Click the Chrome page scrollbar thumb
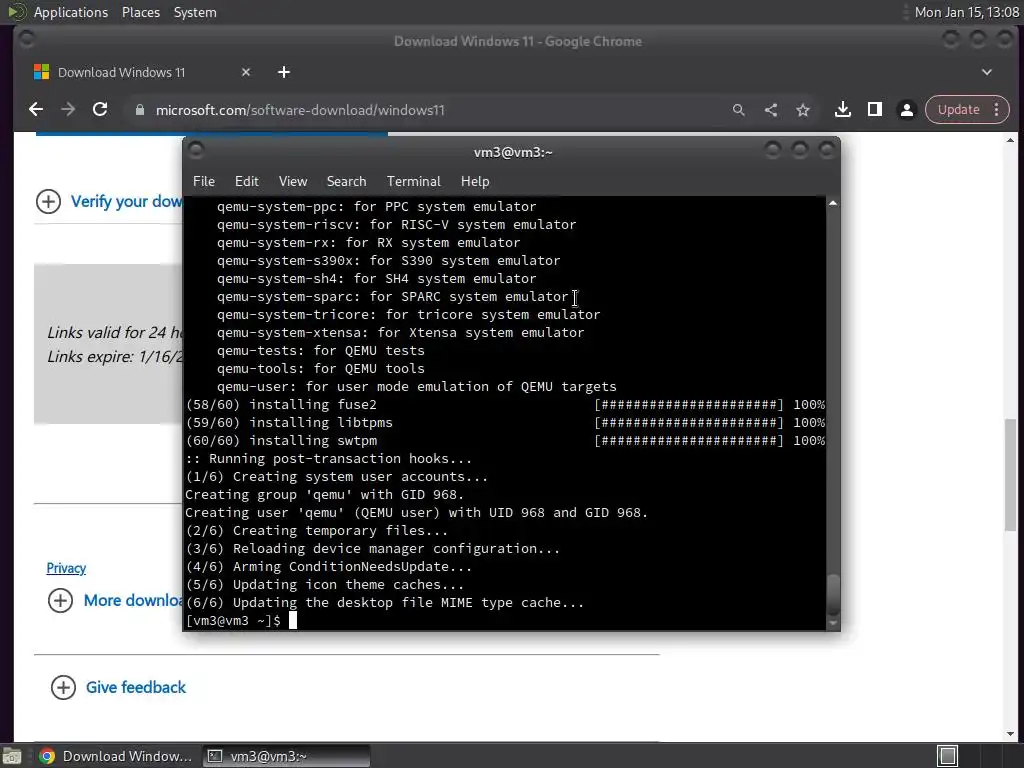 [1010, 474]
